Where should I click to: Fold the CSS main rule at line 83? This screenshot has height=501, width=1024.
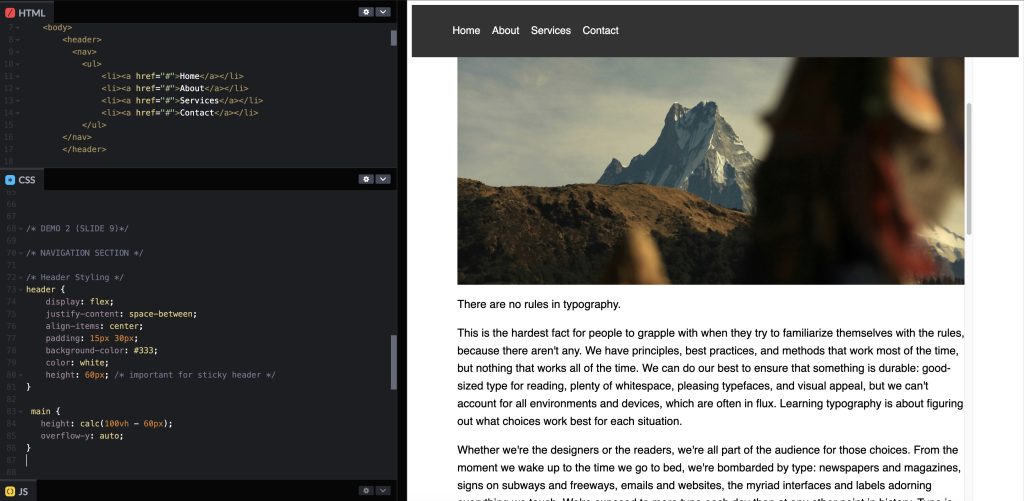tap(20, 412)
